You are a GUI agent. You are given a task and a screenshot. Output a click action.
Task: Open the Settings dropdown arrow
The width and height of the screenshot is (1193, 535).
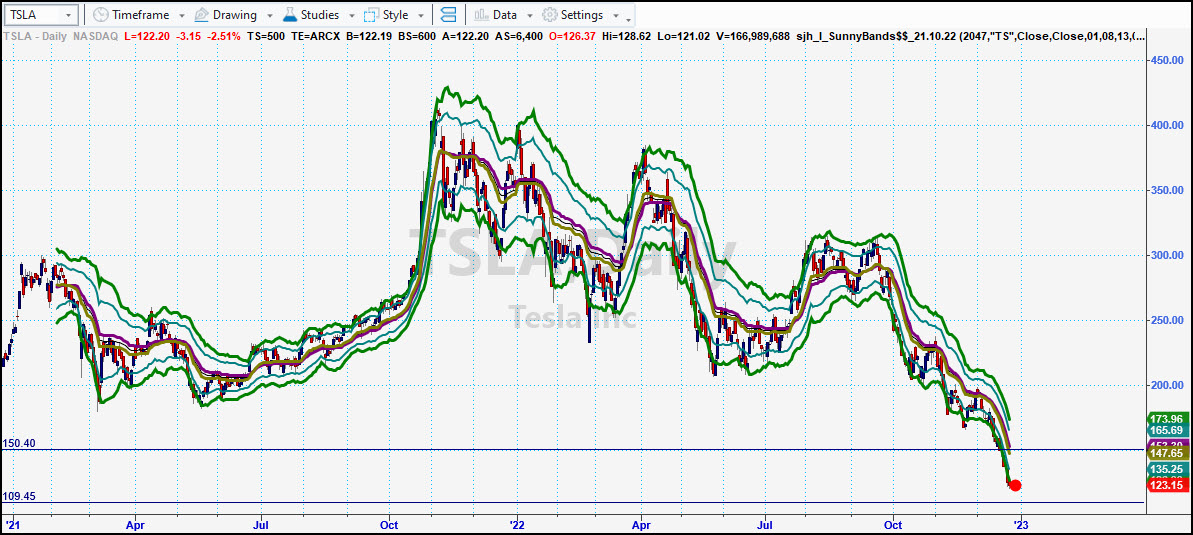click(x=615, y=15)
